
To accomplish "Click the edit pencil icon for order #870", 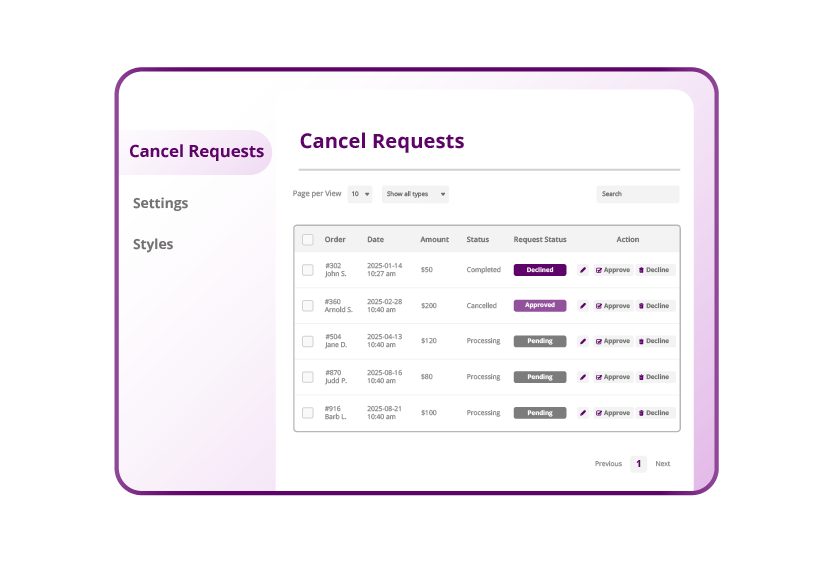I will 583,377.
